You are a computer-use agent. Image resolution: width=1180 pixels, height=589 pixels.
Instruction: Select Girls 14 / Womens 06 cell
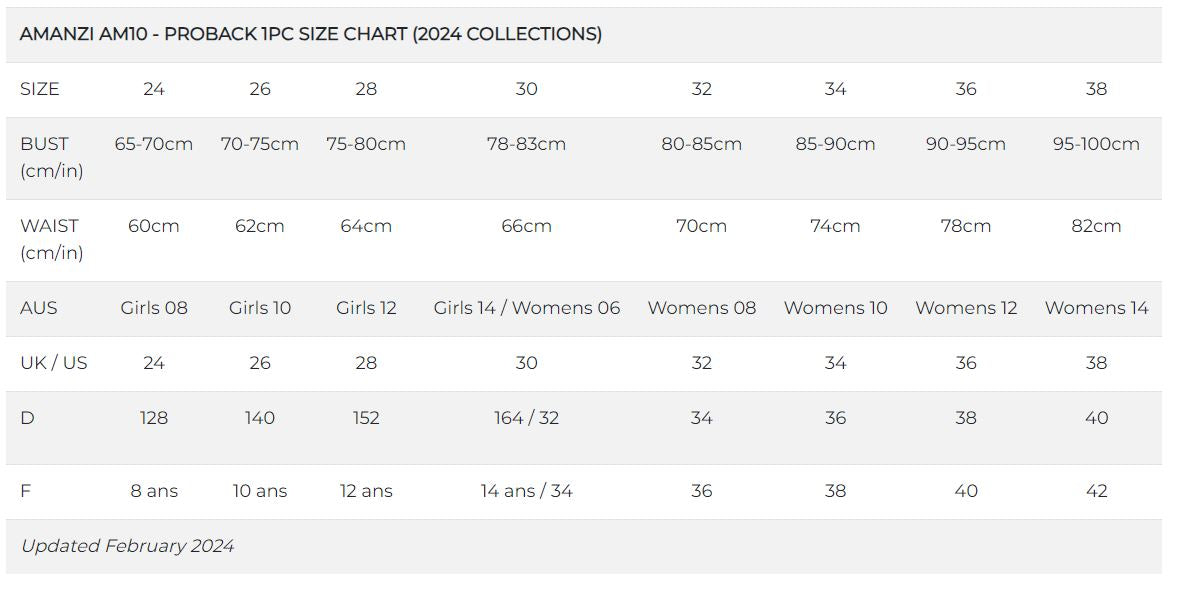(x=526, y=308)
